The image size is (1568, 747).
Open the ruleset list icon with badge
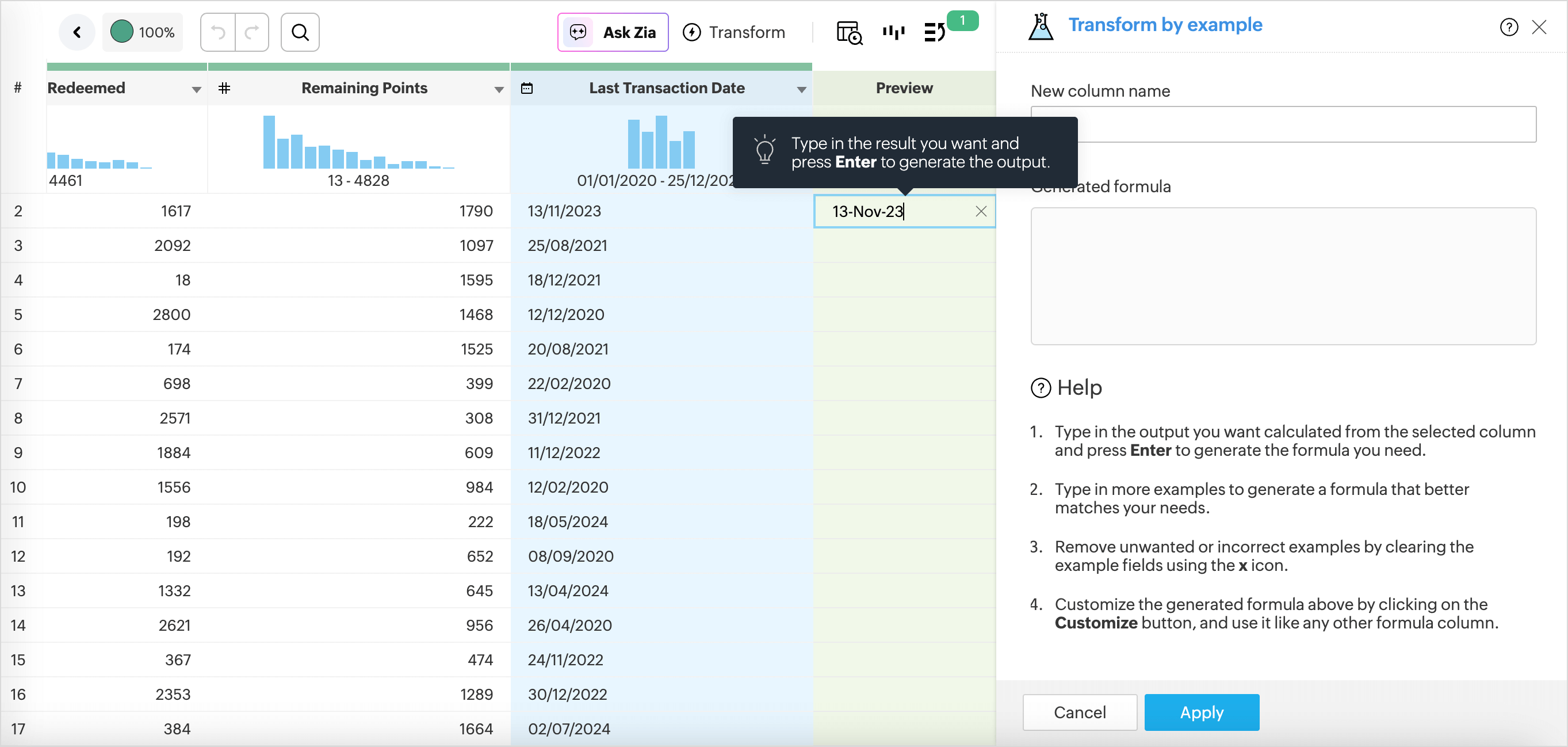[934, 32]
